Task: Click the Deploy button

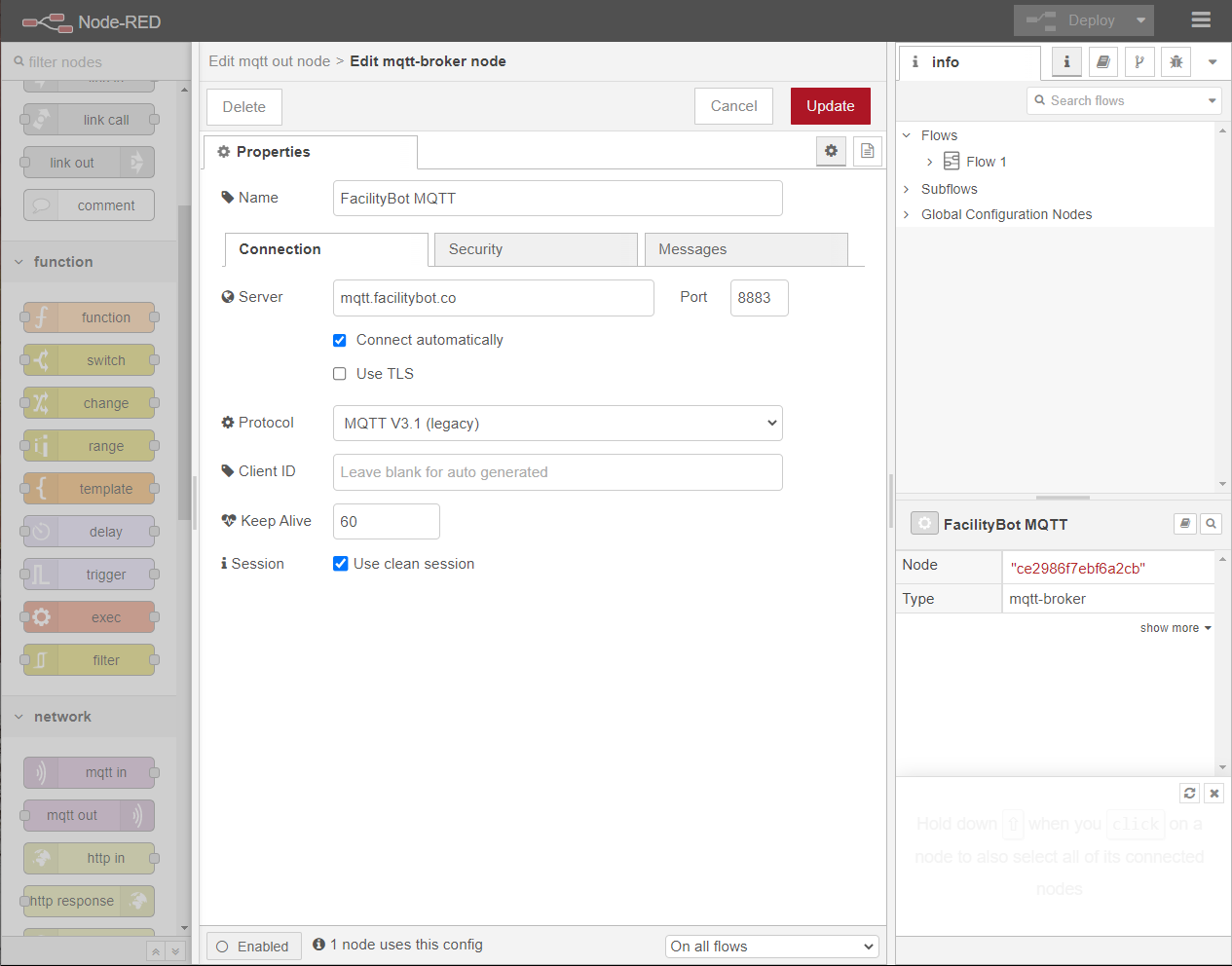Action: [1071, 20]
